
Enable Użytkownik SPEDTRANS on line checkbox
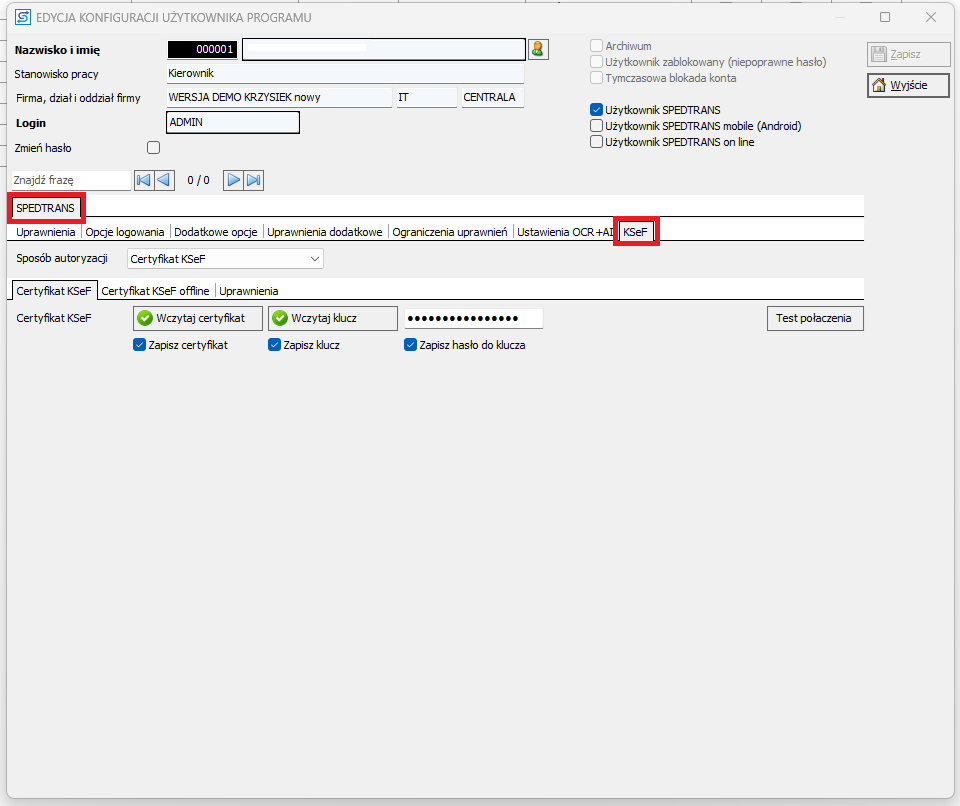597,142
